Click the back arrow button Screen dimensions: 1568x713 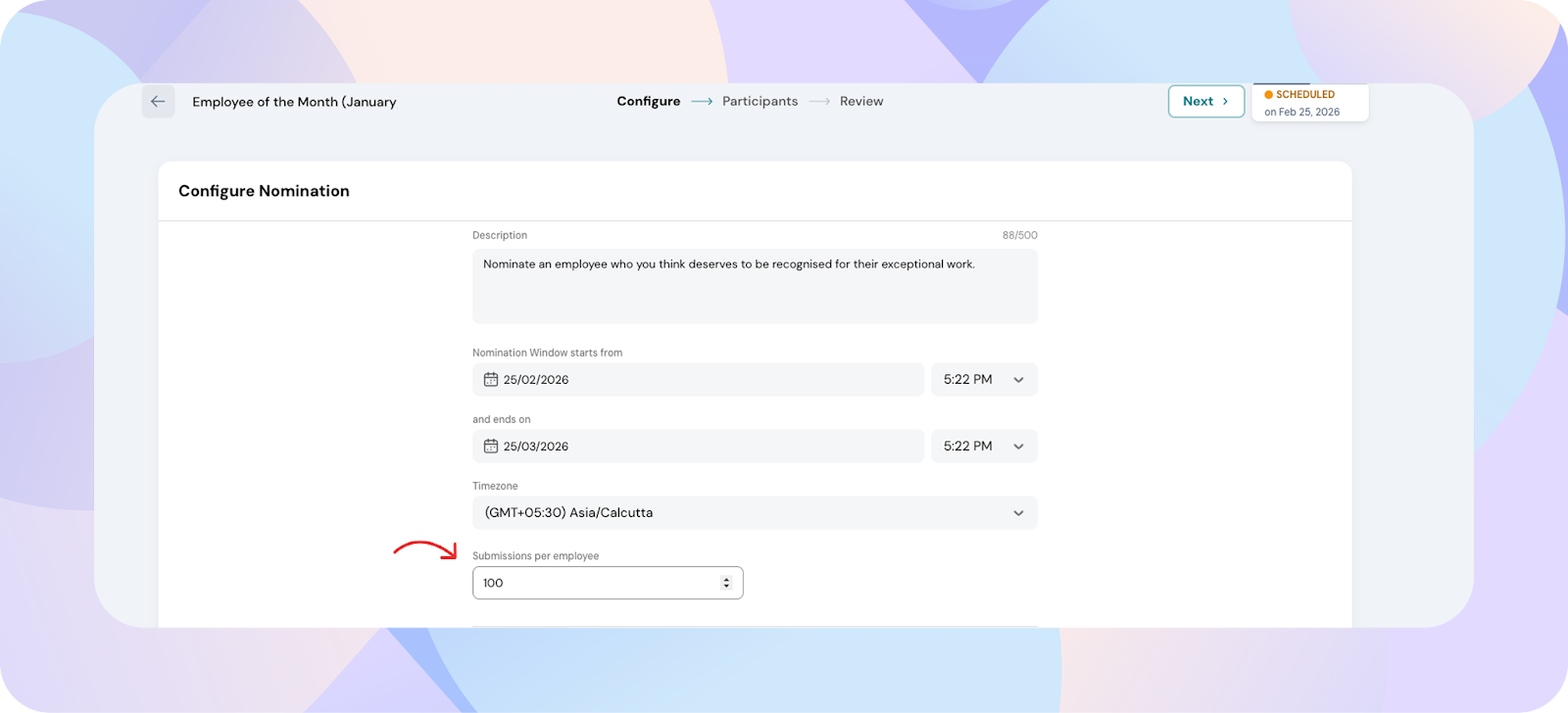pyautogui.click(x=158, y=102)
